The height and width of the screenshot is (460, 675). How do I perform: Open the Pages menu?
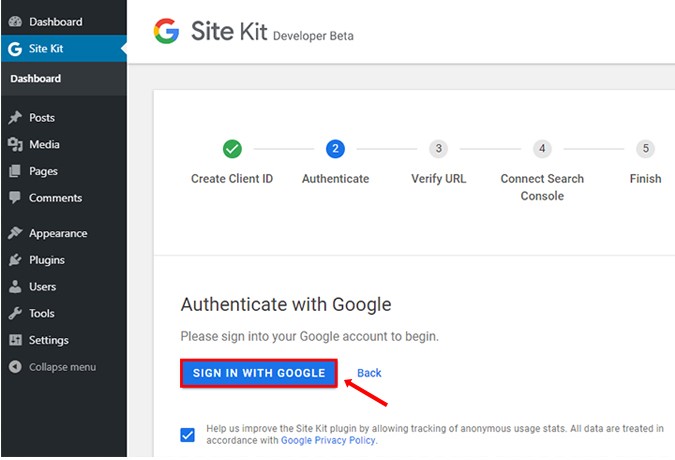[64, 171]
